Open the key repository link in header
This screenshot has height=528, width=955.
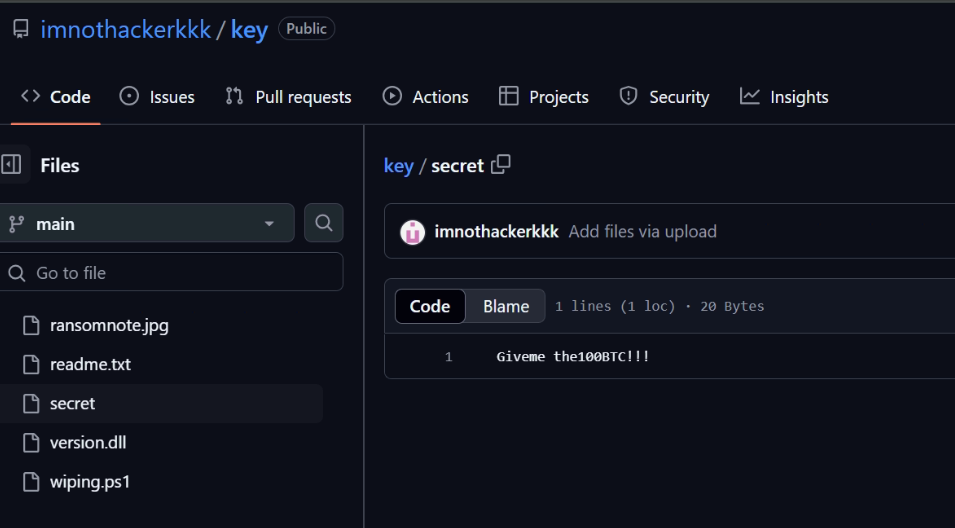pyautogui.click(x=249, y=30)
